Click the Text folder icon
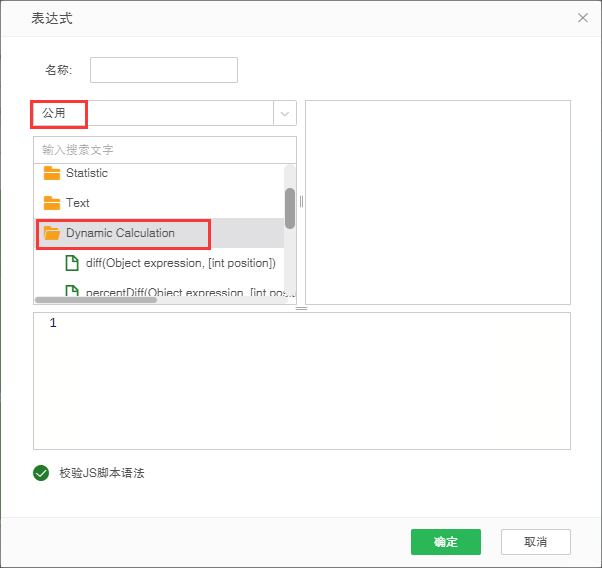 pos(52,203)
